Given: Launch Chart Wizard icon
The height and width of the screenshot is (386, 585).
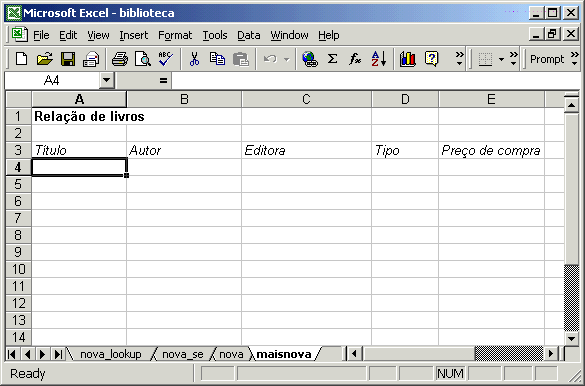Looking at the screenshot, I should [408, 59].
